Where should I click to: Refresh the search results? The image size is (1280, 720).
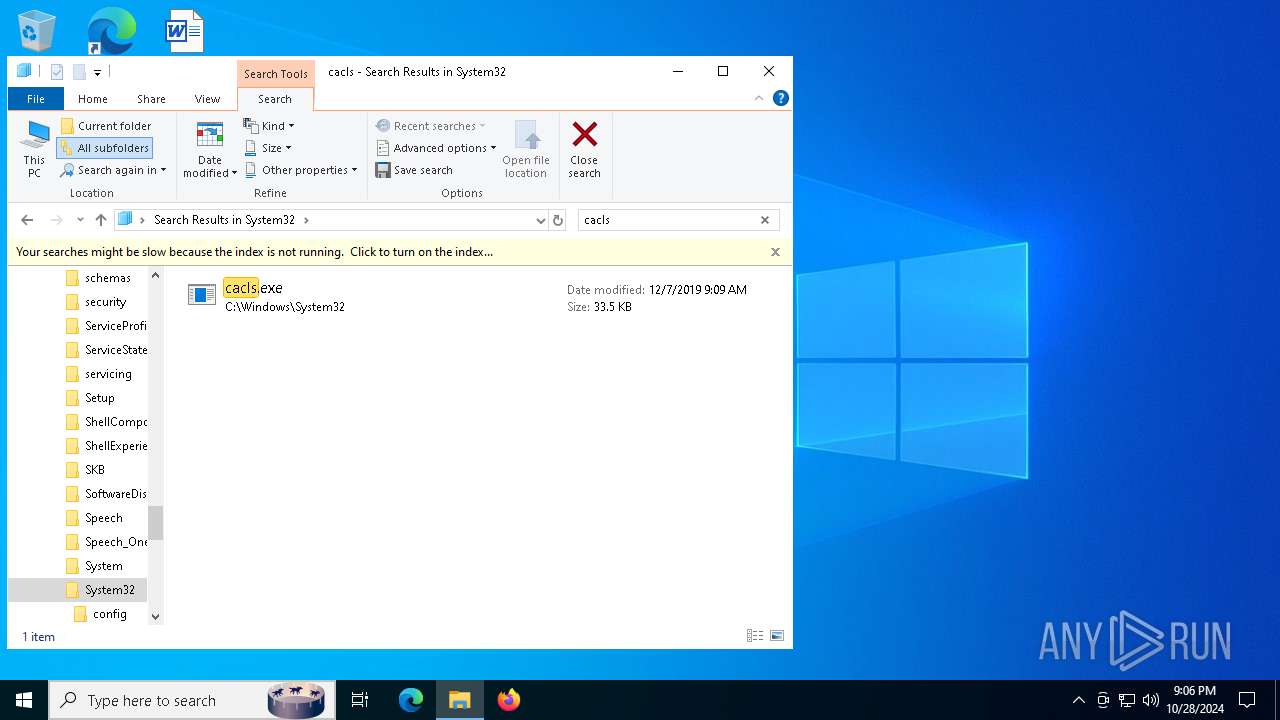point(558,220)
